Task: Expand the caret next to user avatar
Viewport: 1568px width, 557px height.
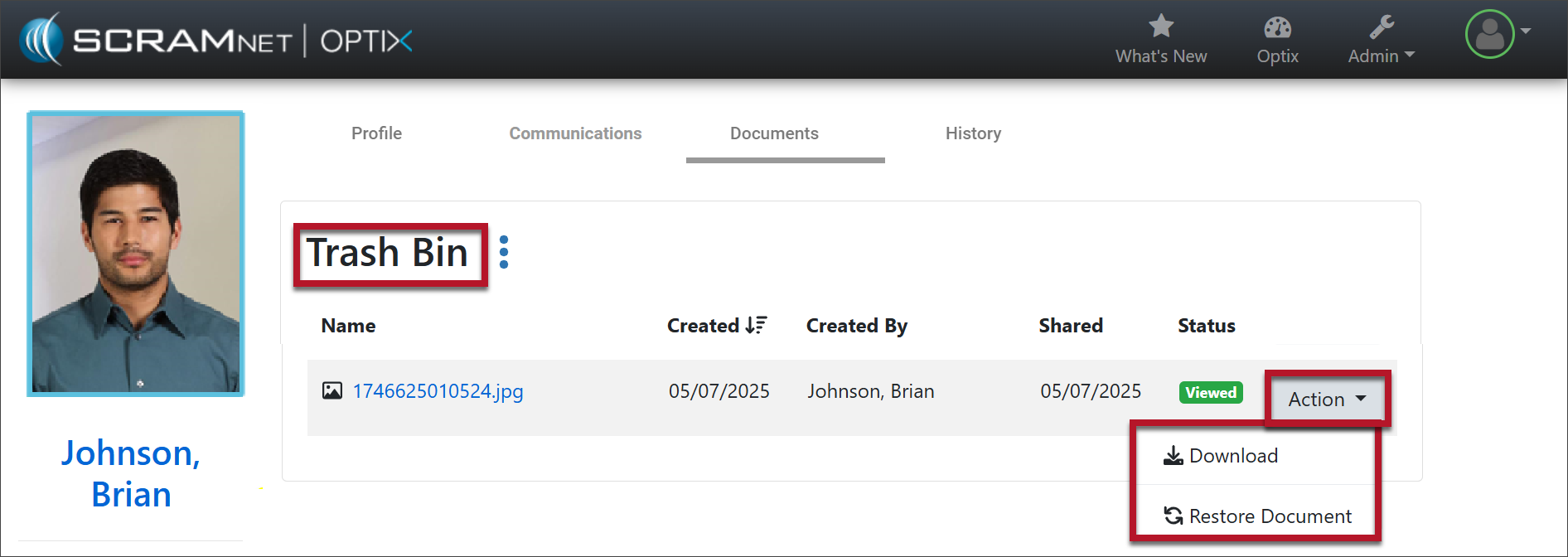Action: (x=1526, y=31)
